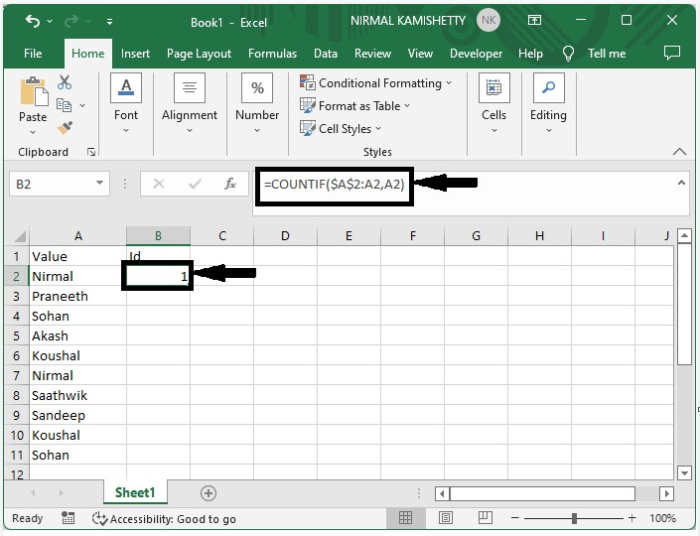Screen dimensions: 700x536
Task: Open the Name Box dropdown arrow
Action: pyautogui.click(x=100, y=183)
